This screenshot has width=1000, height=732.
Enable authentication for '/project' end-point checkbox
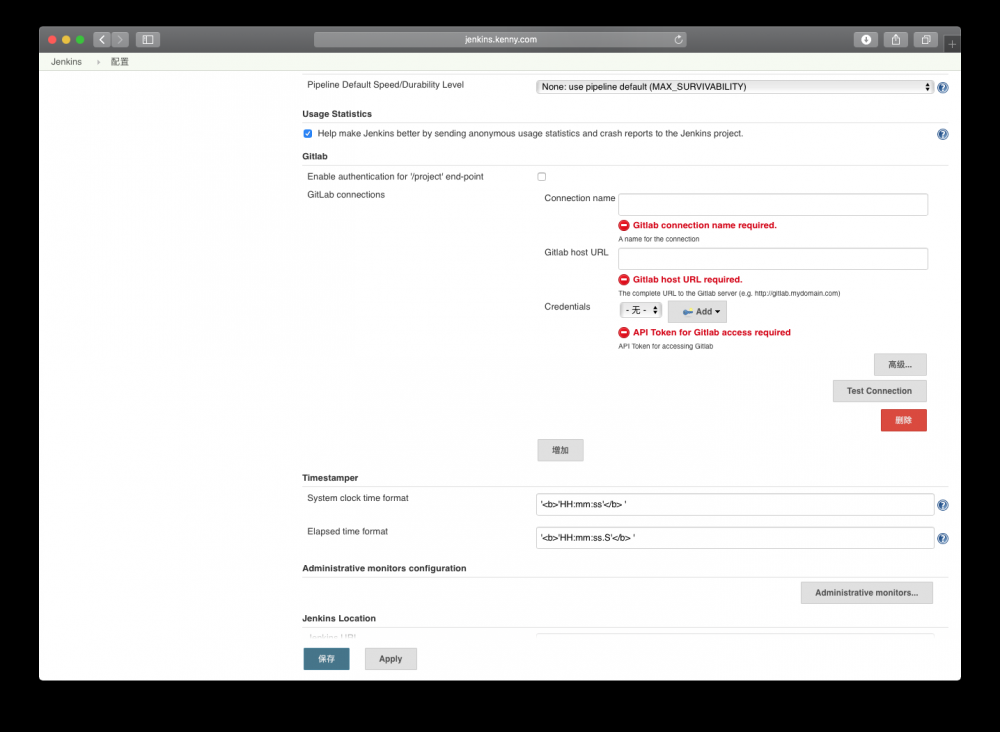[541, 177]
